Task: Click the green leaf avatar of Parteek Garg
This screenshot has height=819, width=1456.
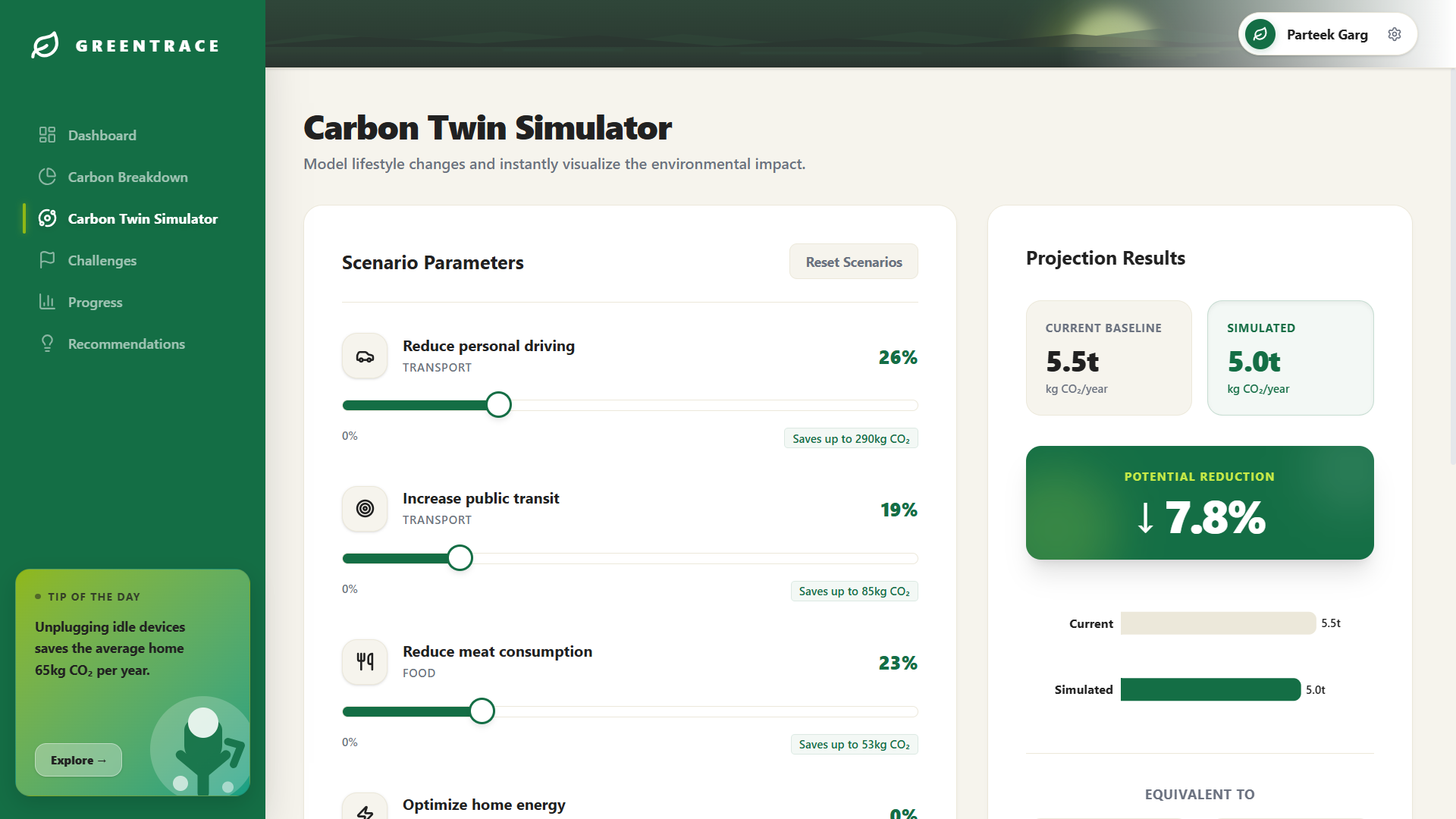Action: [1260, 34]
